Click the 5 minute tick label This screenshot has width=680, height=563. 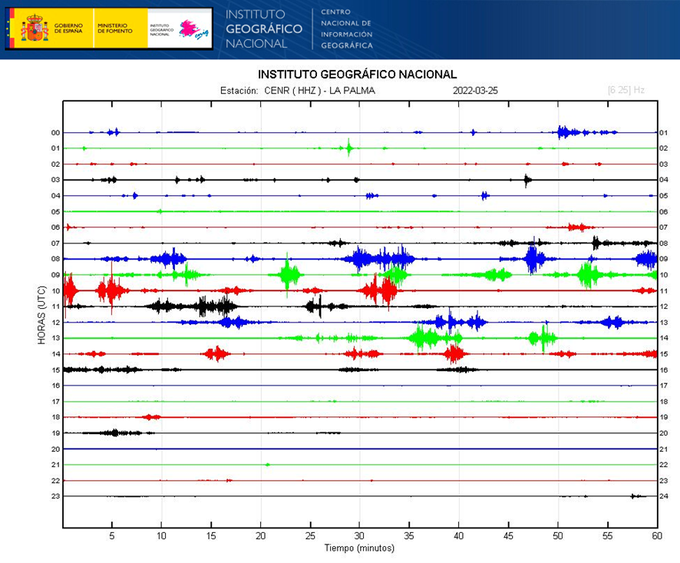click(x=112, y=536)
